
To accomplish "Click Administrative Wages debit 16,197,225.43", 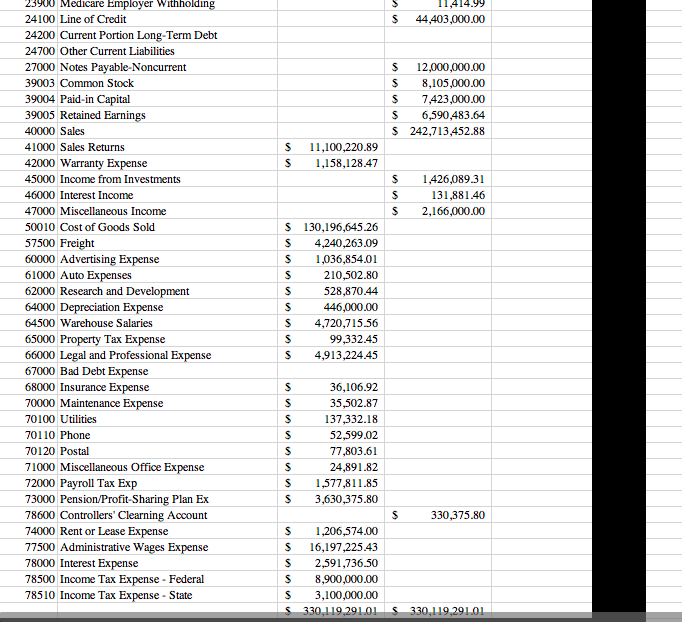I will click(344, 548).
